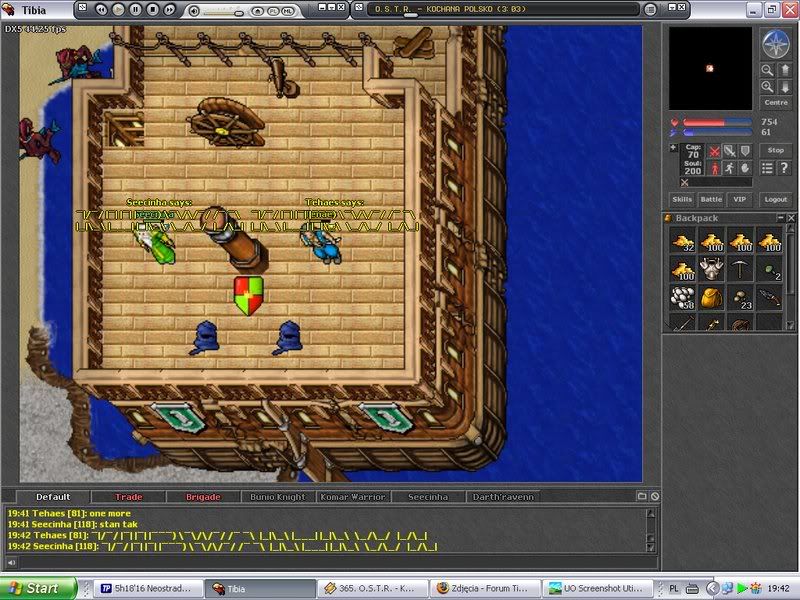This screenshot has height=600, width=800.
Task: Open a new chat channel icon
Action: coord(642,496)
